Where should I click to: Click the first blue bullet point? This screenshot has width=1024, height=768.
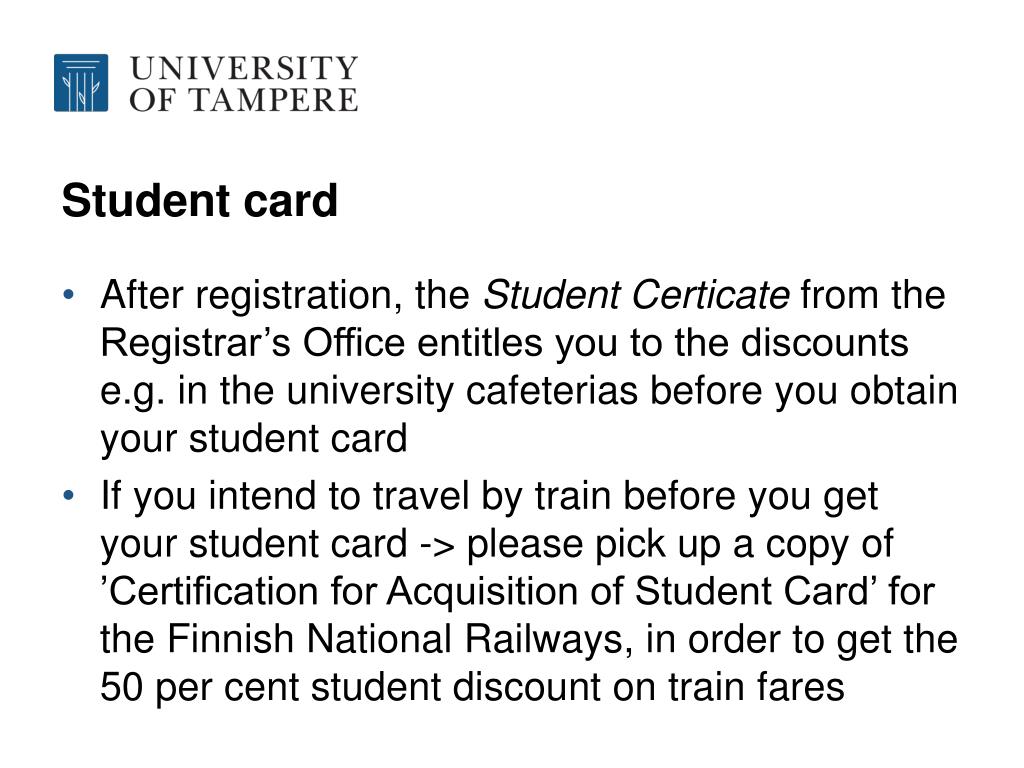(x=69, y=295)
